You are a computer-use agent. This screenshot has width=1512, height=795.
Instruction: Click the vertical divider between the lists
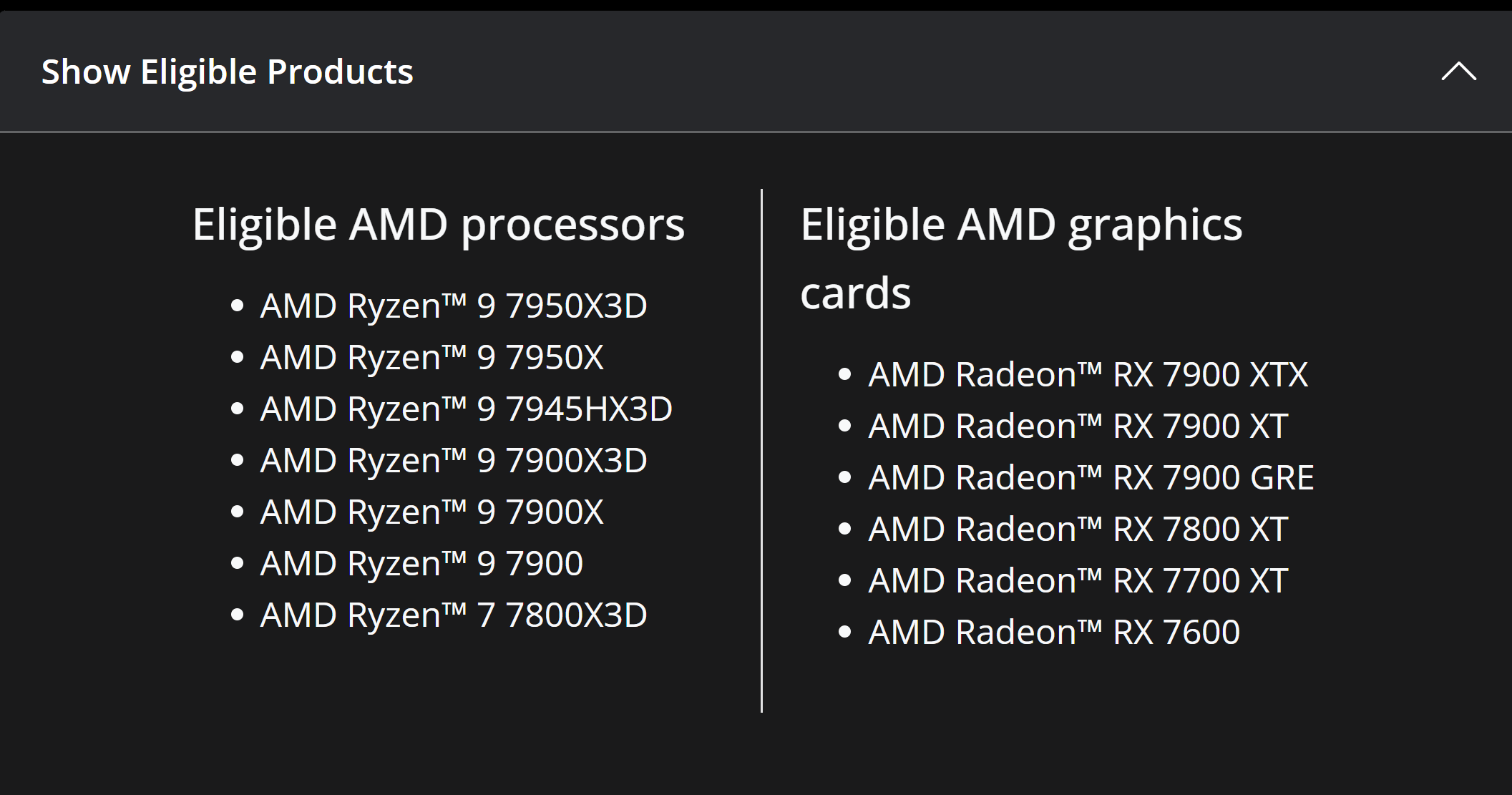pos(761,451)
